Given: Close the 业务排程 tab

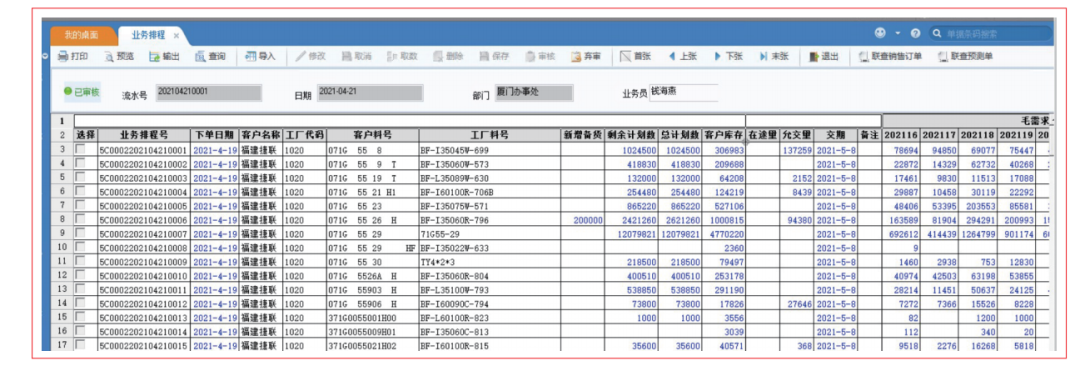Looking at the screenshot, I should [176, 35].
